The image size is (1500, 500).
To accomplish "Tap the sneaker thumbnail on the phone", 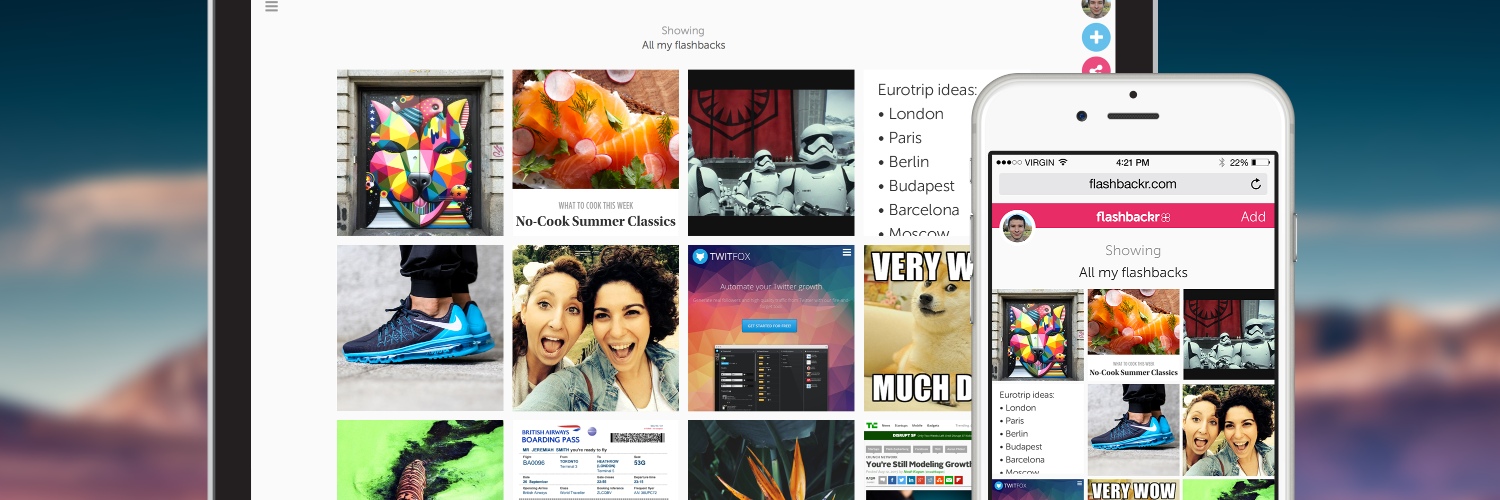I will (x=1133, y=431).
